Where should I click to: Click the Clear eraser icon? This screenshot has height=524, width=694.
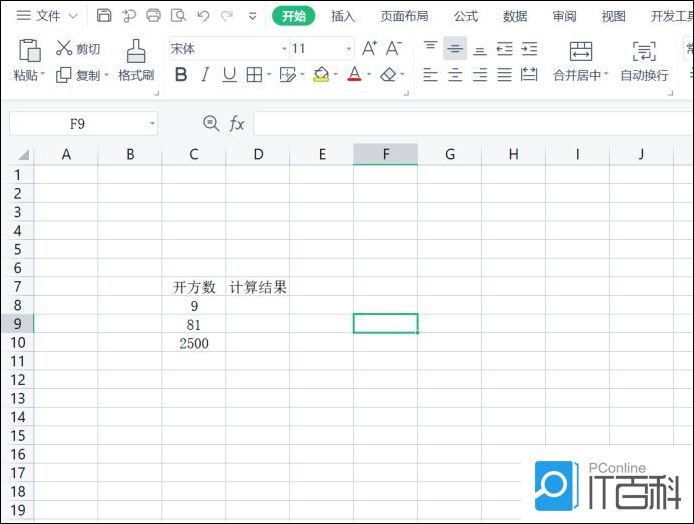click(389, 74)
